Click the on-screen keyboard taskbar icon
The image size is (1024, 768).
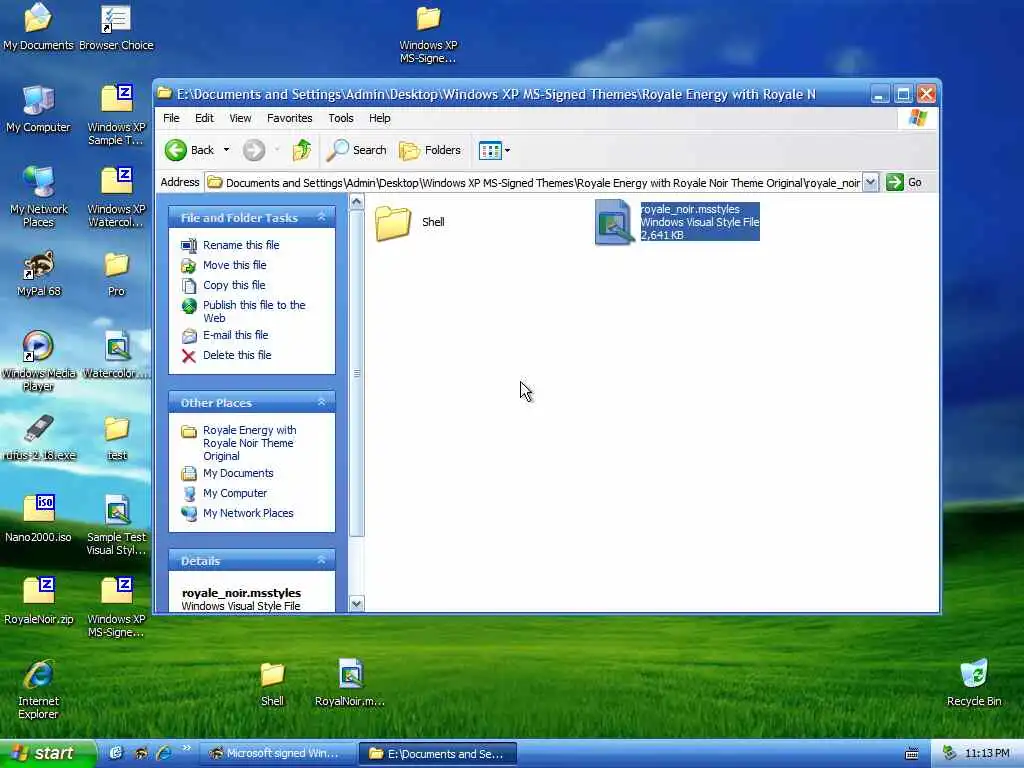tap(912, 754)
